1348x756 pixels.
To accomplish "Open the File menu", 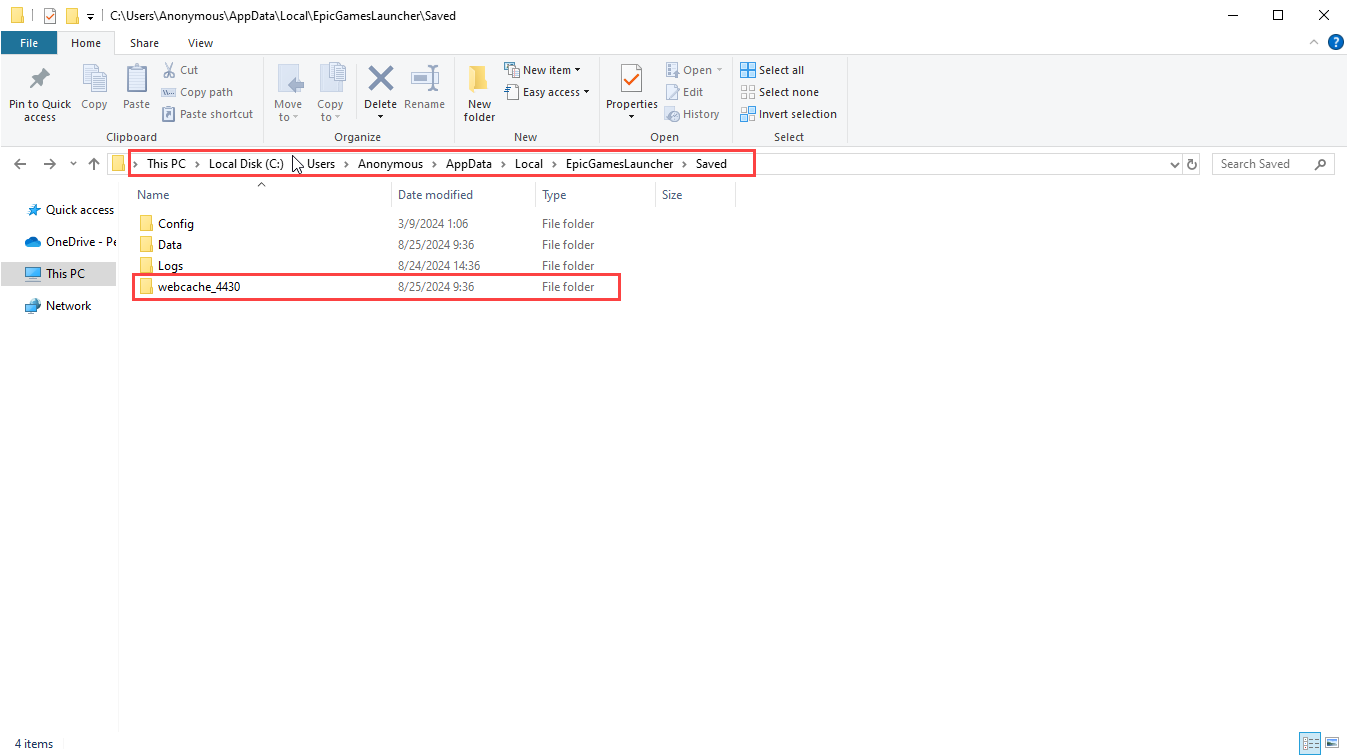I will coord(29,43).
